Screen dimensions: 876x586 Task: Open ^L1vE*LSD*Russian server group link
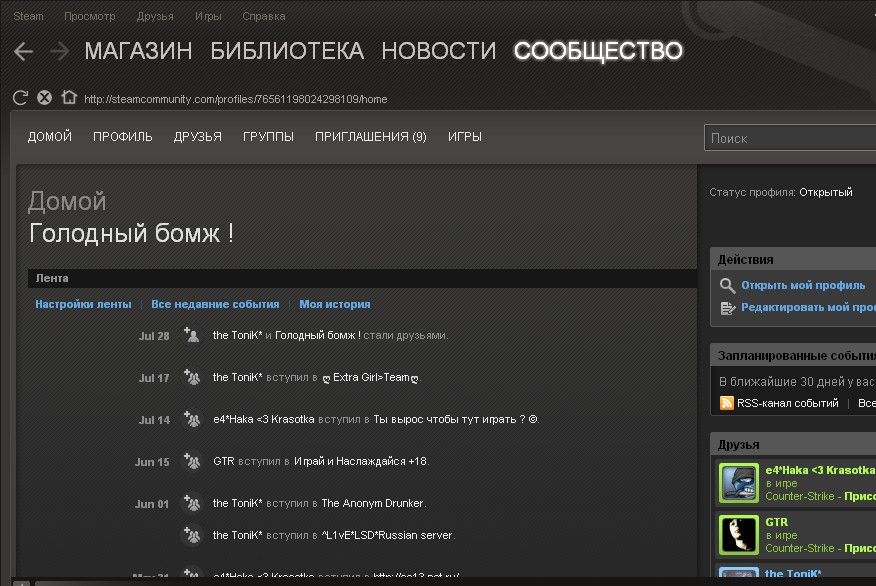[x=388, y=535]
